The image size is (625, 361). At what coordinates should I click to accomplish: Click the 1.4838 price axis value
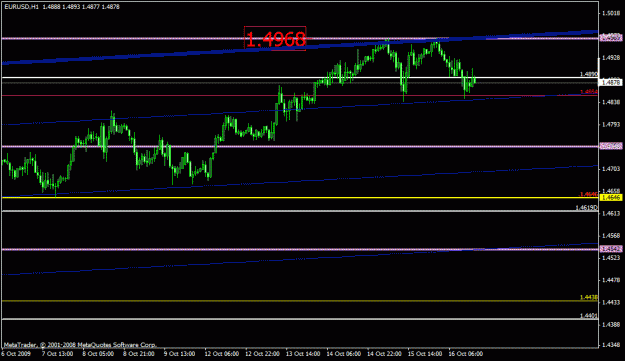pos(611,102)
